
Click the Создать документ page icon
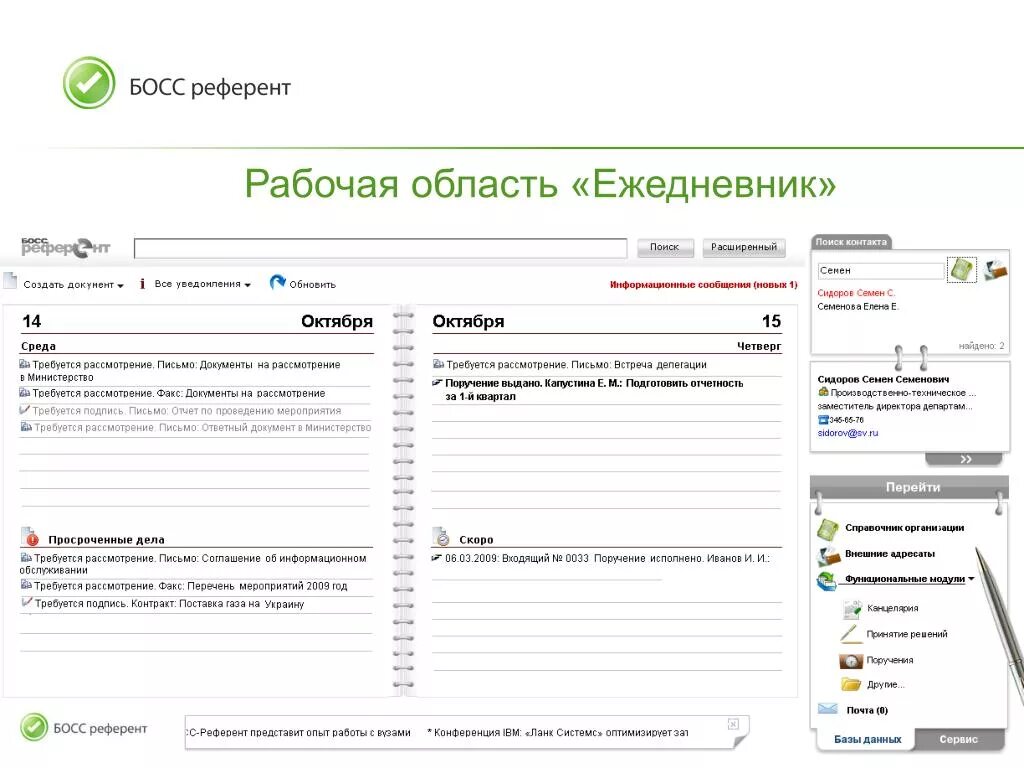10,281
